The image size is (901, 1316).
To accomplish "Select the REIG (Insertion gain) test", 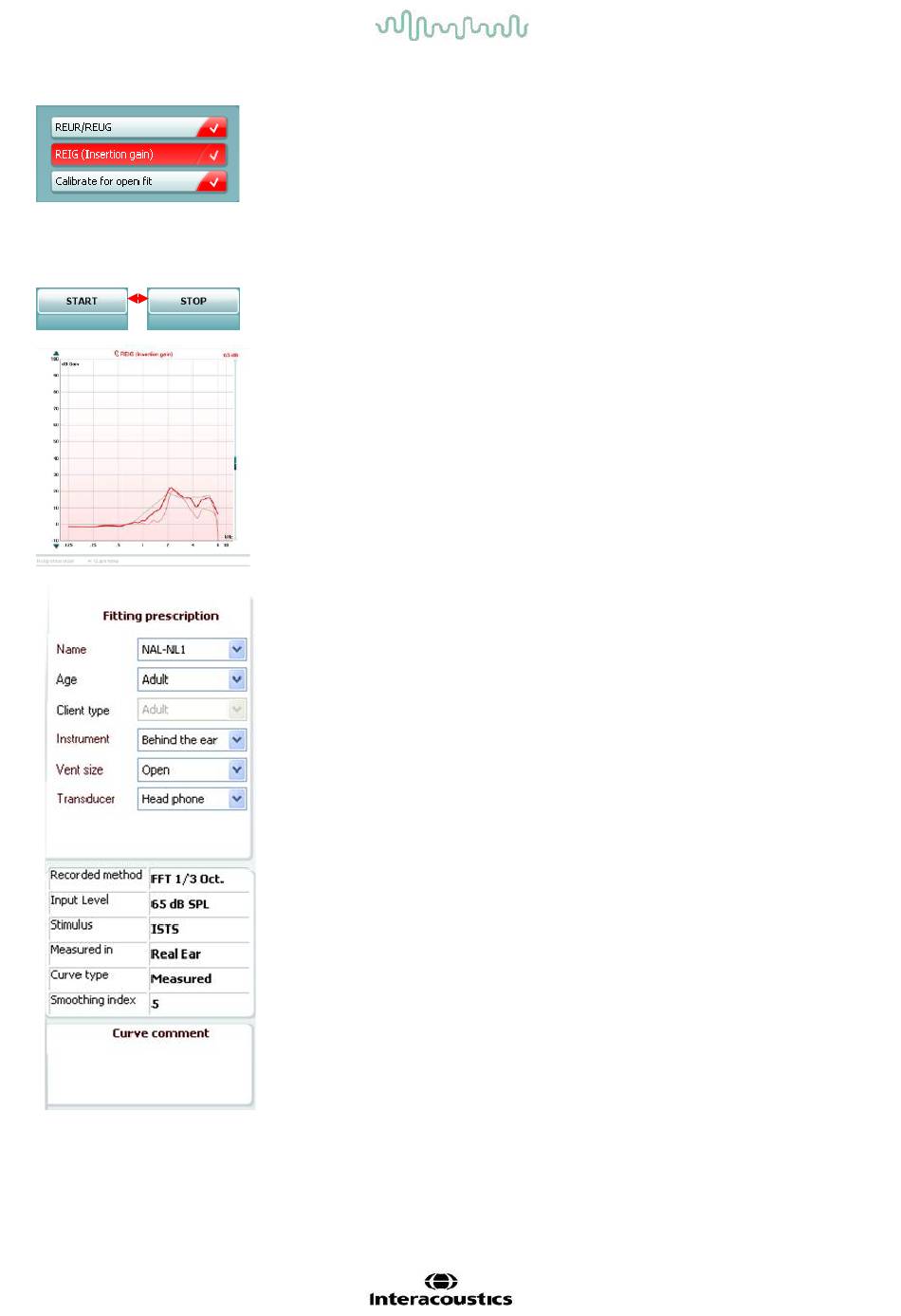I will tap(138, 154).
